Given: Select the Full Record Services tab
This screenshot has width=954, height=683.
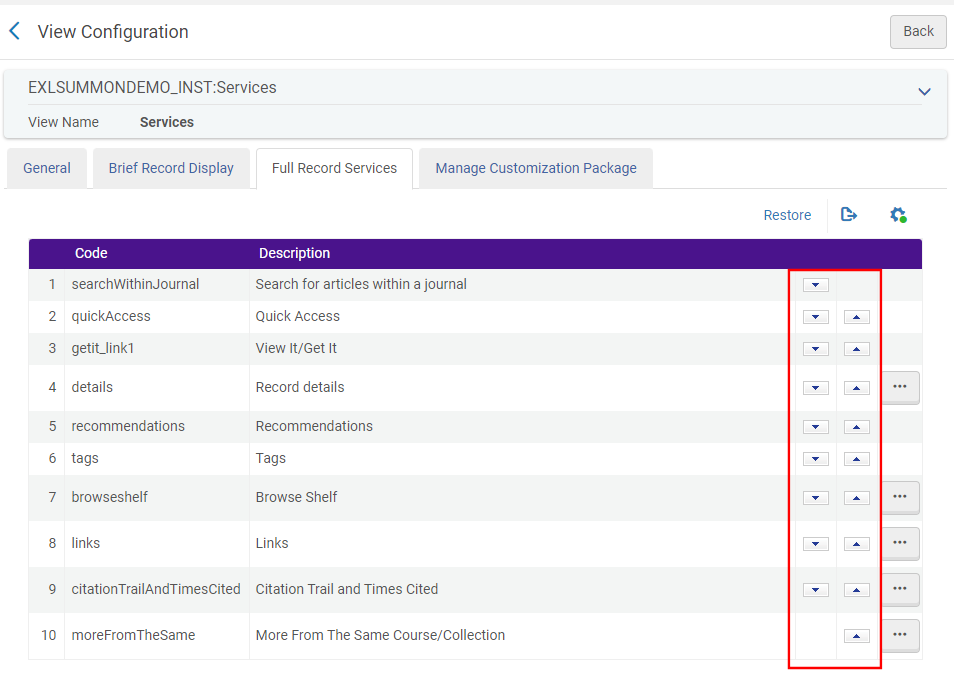Looking at the screenshot, I should (x=334, y=168).
